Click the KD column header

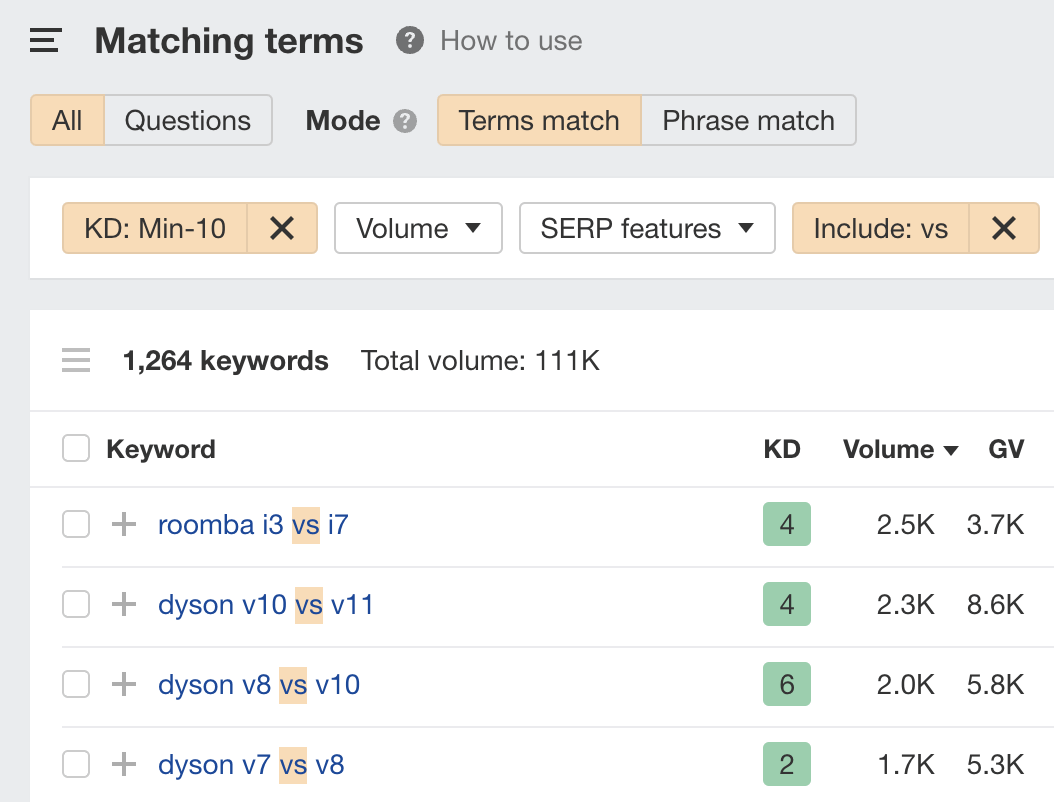coord(783,449)
